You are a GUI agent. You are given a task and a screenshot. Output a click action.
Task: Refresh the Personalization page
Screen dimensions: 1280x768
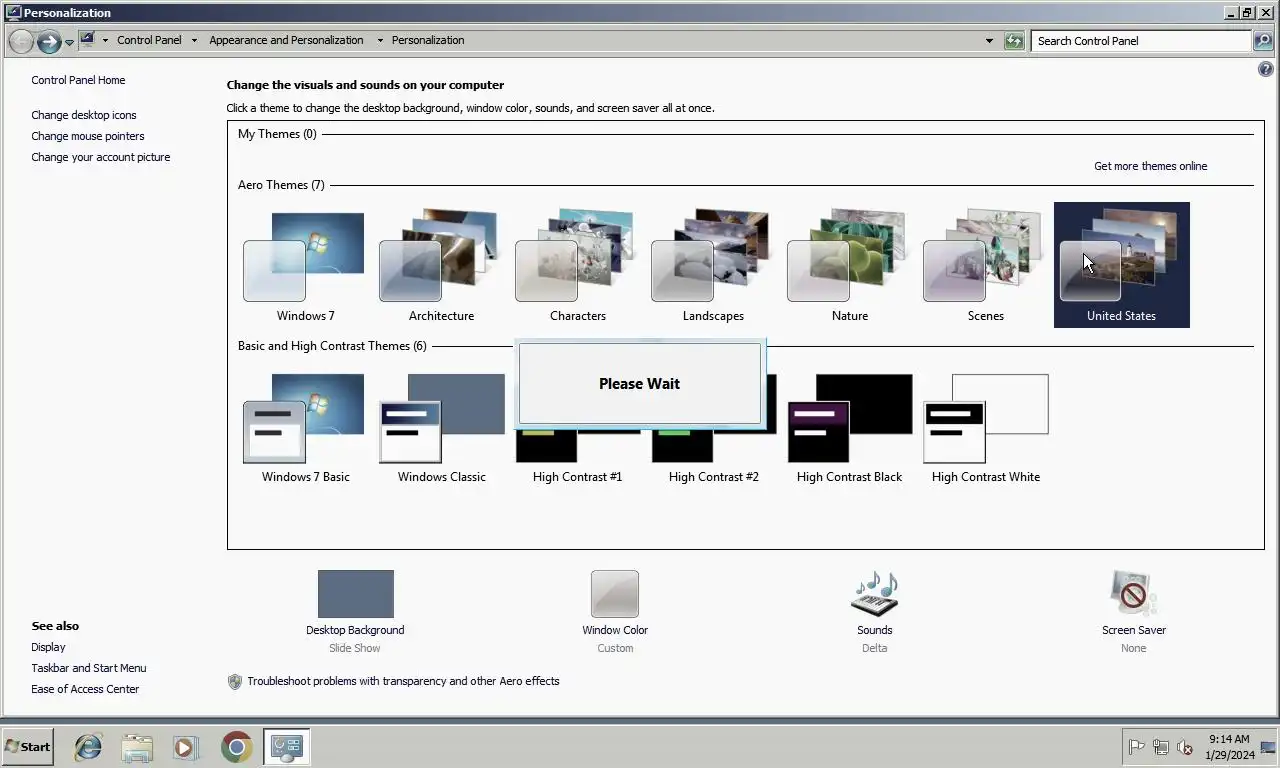coord(1014,41)
